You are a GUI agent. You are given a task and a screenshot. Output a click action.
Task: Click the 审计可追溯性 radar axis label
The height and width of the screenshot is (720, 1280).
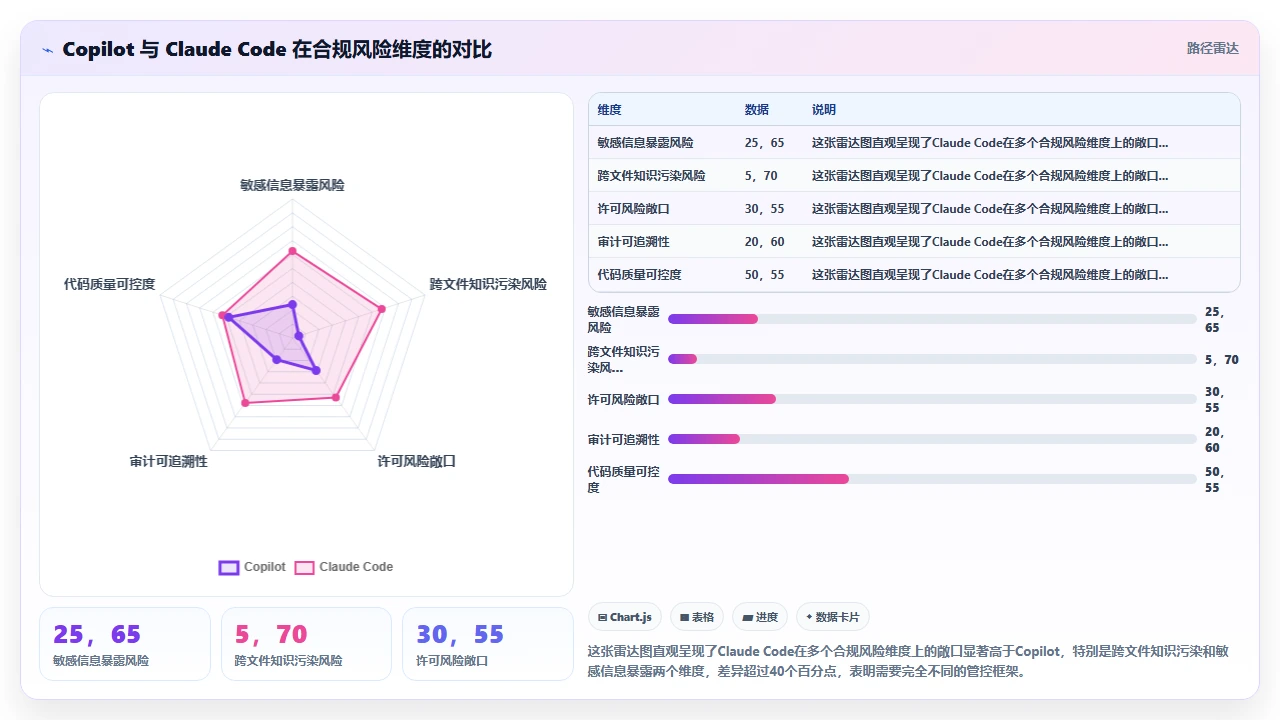[x=169, y=461]
